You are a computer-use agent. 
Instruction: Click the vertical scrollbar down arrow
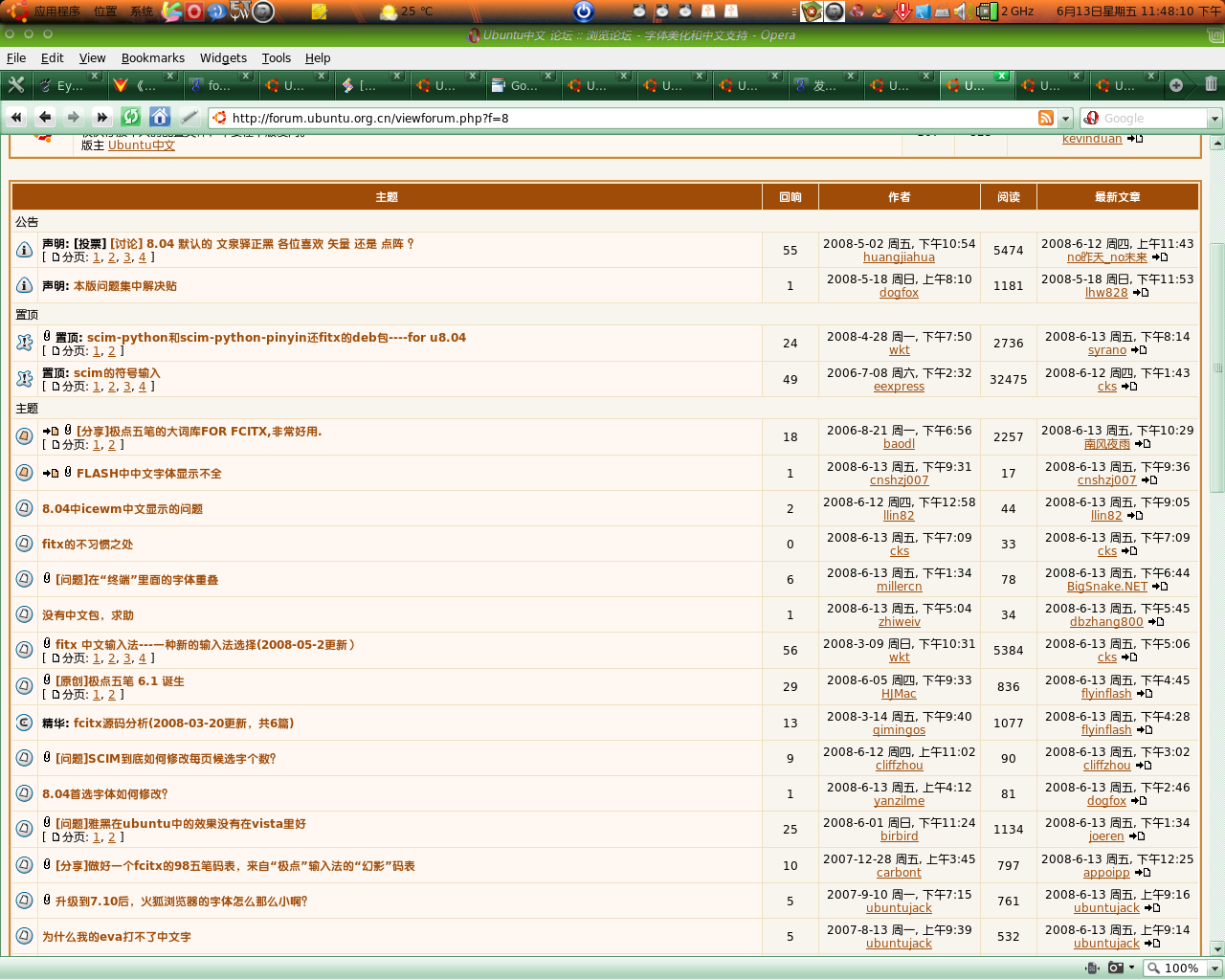(1217, 949)
